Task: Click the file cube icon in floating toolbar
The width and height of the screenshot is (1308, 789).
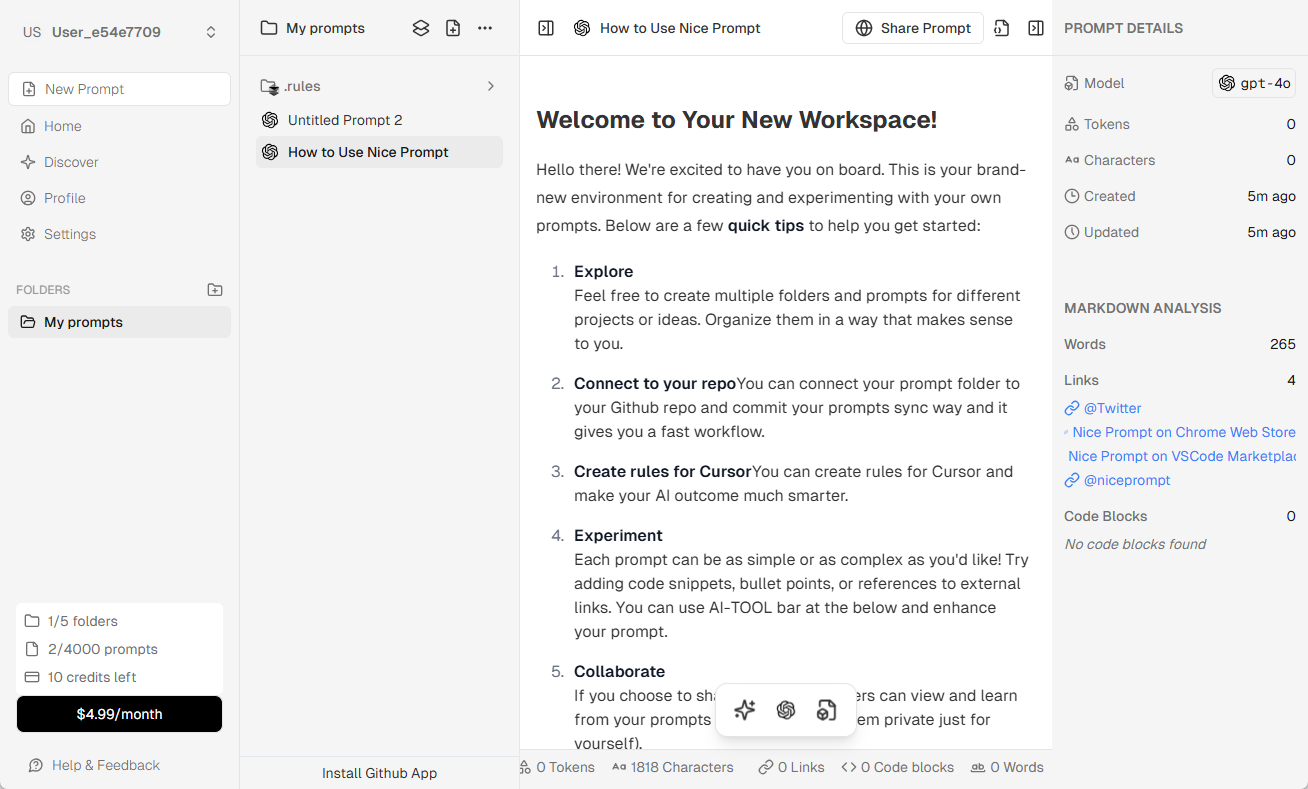Action: point(826,710)
